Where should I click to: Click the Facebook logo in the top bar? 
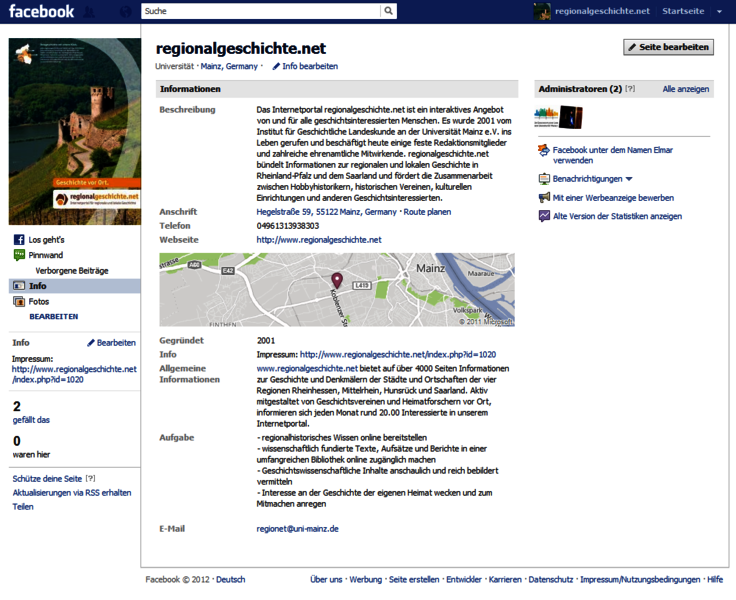coord(41,11)
